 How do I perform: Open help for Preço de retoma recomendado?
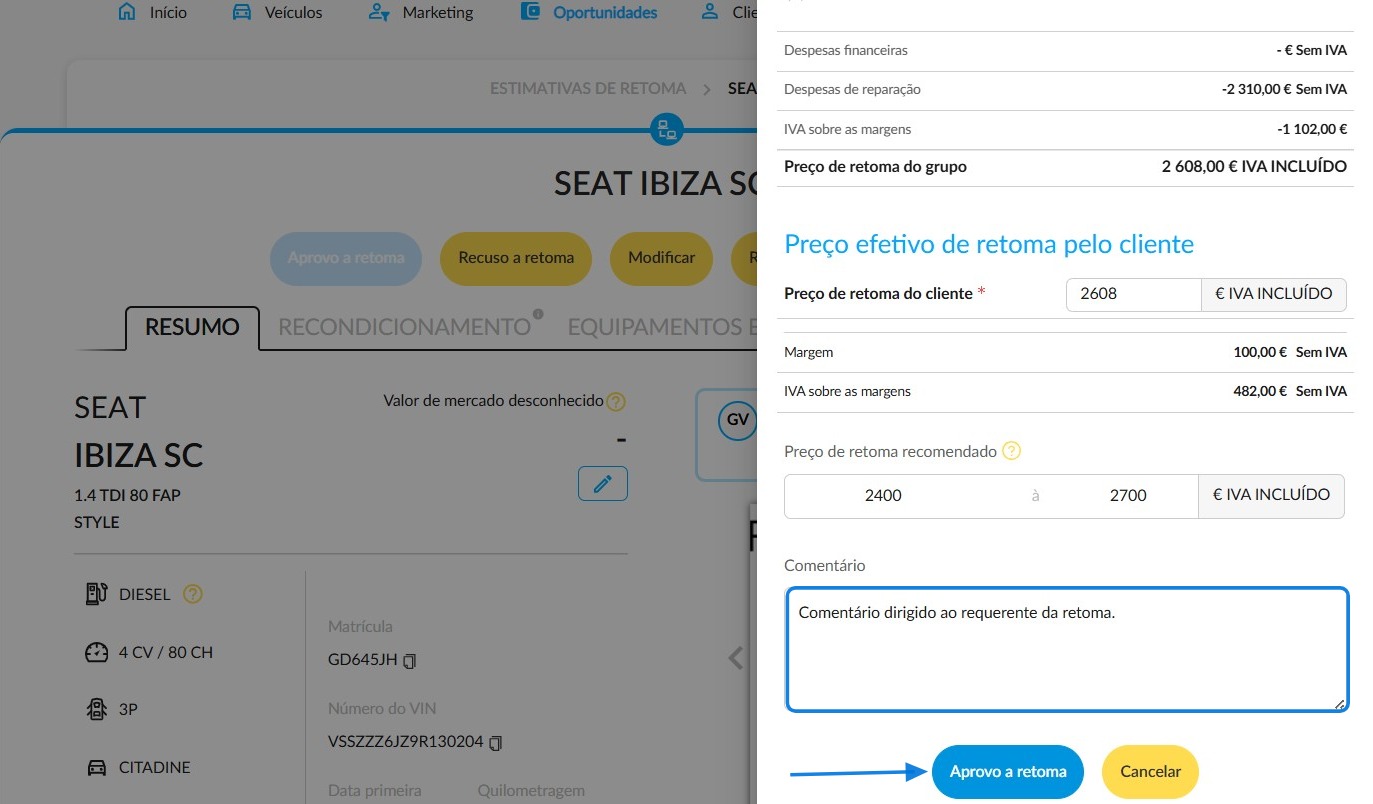tap(1012, 451)
